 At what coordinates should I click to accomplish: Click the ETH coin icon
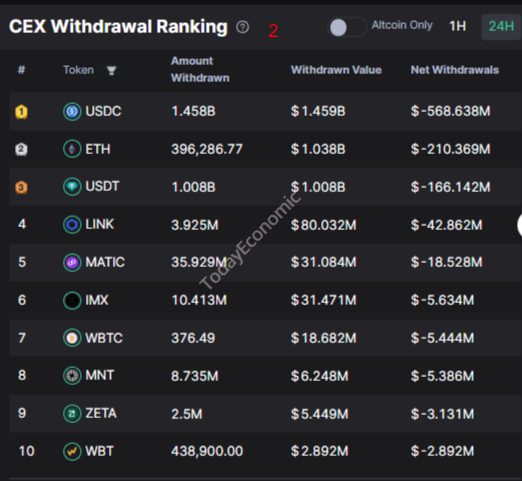(72, 149)
